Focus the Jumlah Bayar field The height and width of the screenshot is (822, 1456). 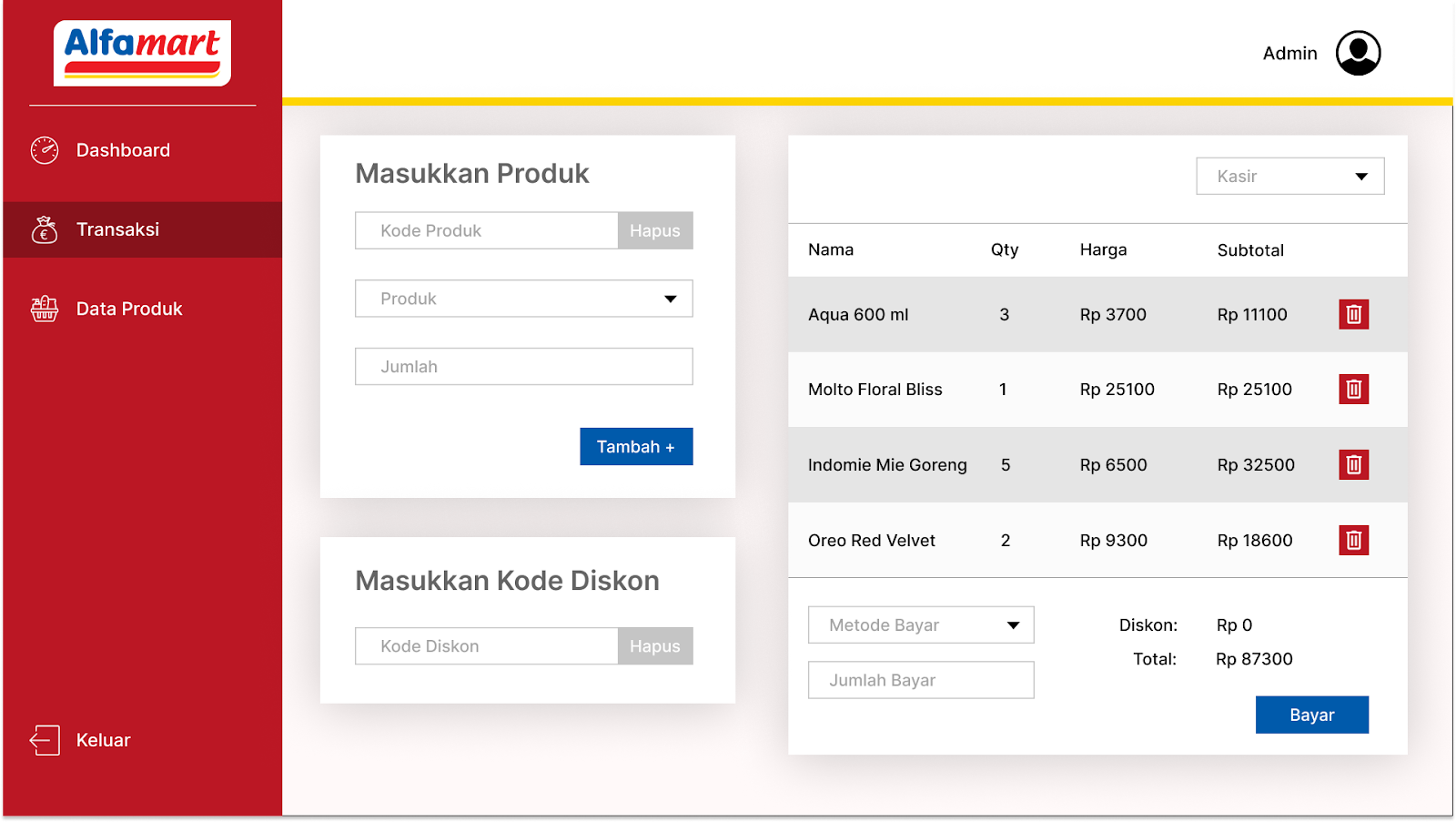coord(921,680)
